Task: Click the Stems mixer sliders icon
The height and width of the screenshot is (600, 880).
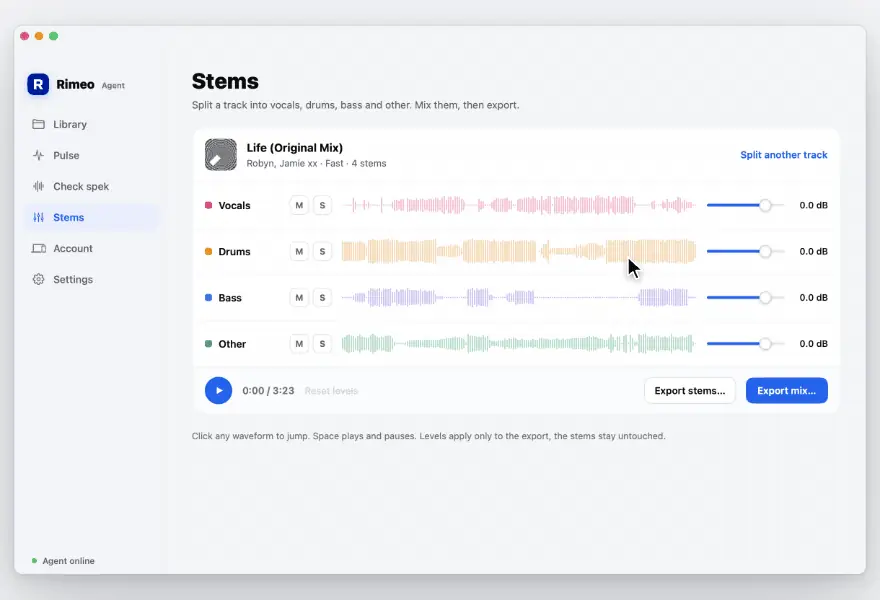Action: pyautogui.click(x=38, y=217)
